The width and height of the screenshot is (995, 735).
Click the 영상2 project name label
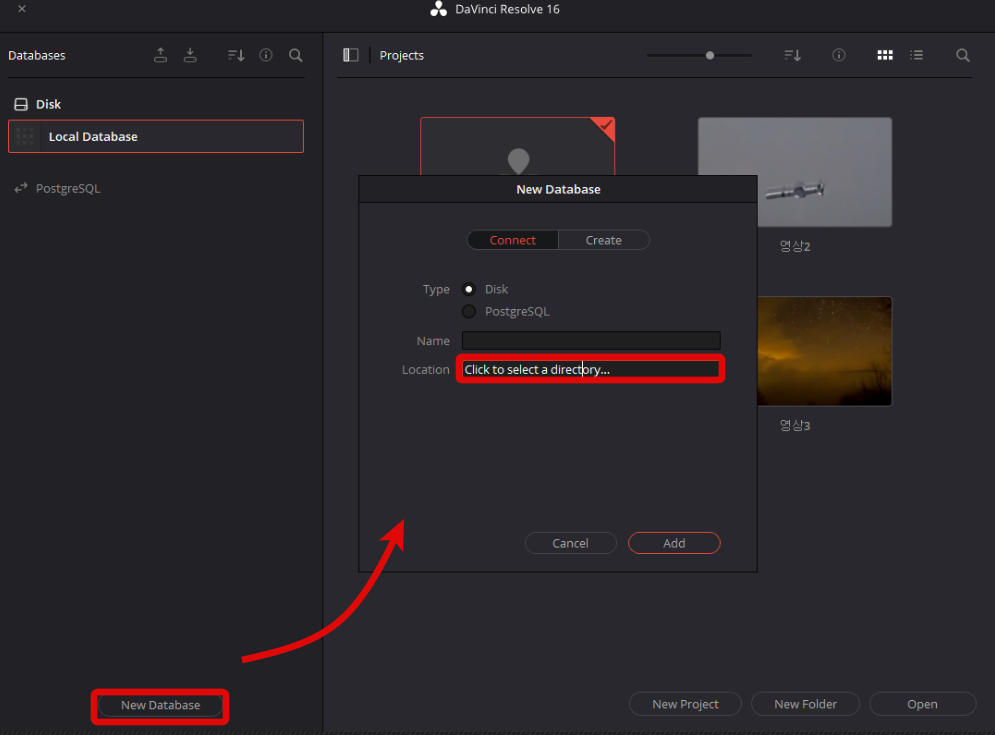pyautogui.click(x=794, y=246)
